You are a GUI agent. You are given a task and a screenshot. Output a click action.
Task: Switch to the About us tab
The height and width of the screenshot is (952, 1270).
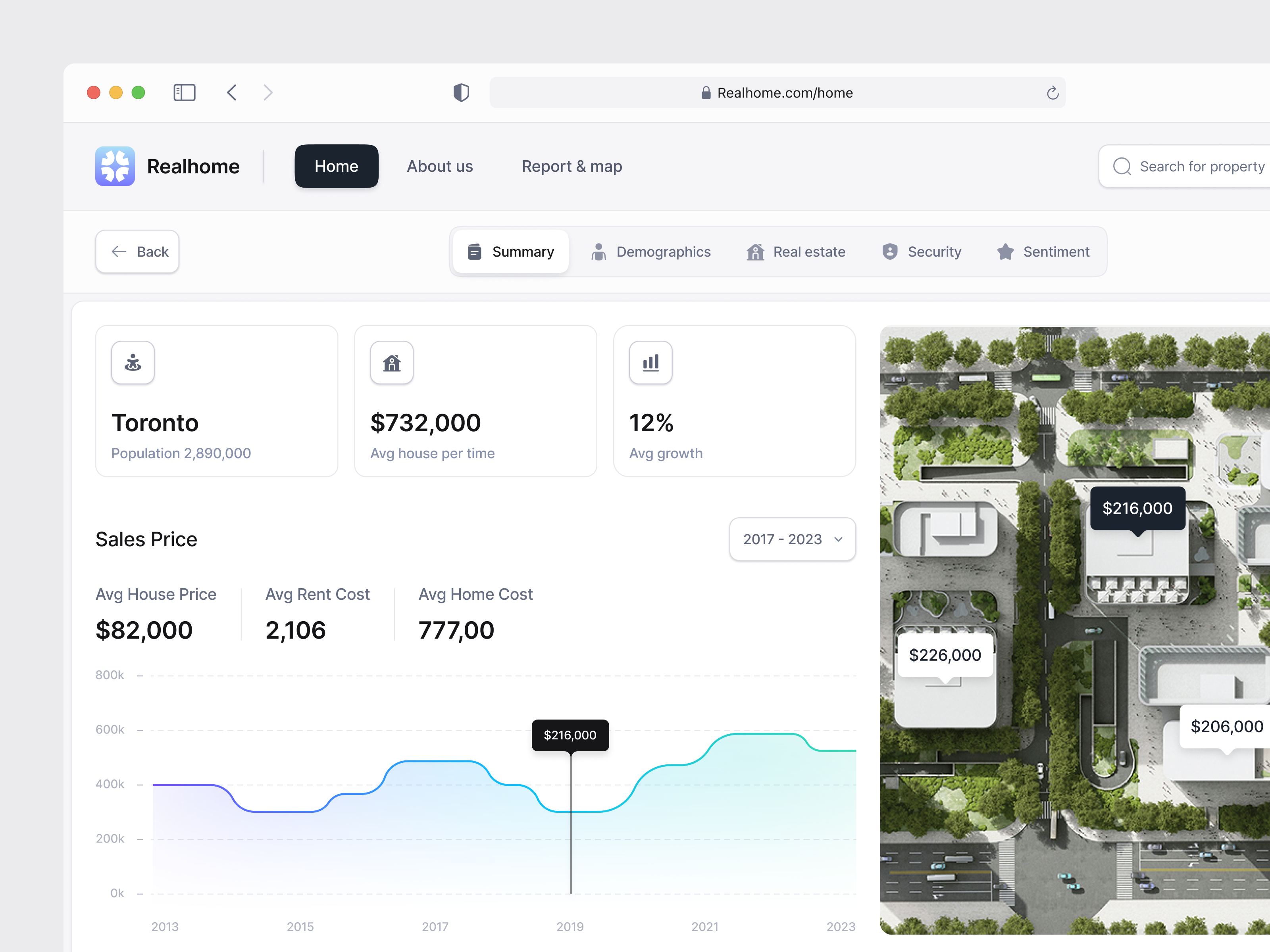pyautogui.click(x=439, y=166)
